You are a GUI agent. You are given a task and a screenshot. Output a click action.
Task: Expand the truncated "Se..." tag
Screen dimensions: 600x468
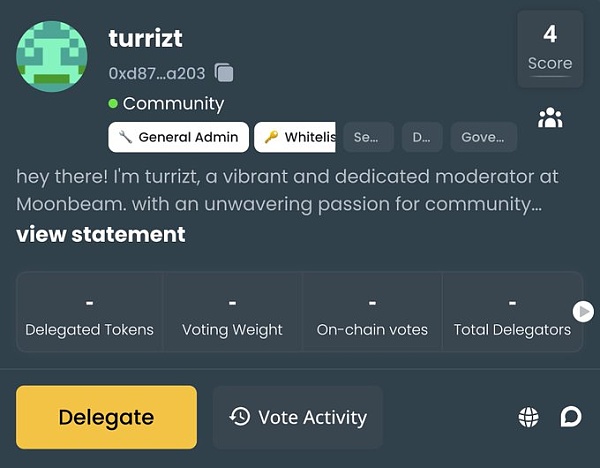[367, 137]
